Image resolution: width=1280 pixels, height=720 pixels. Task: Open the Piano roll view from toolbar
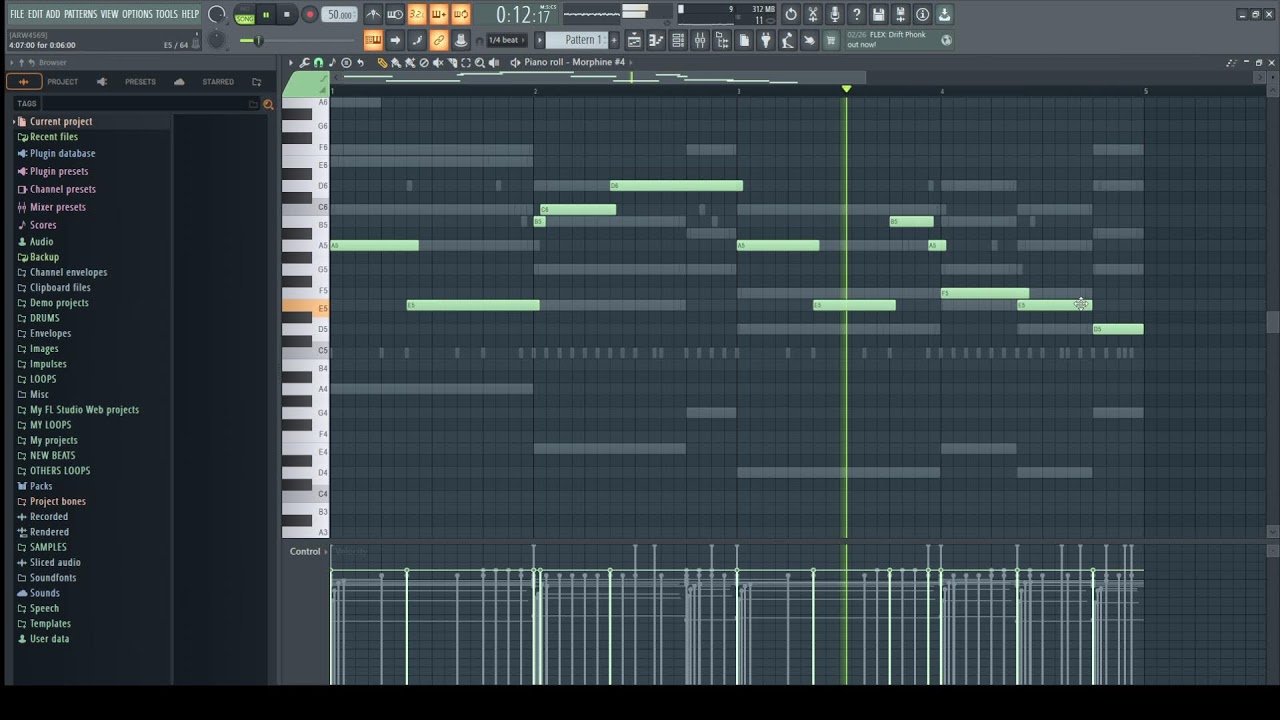656,40
